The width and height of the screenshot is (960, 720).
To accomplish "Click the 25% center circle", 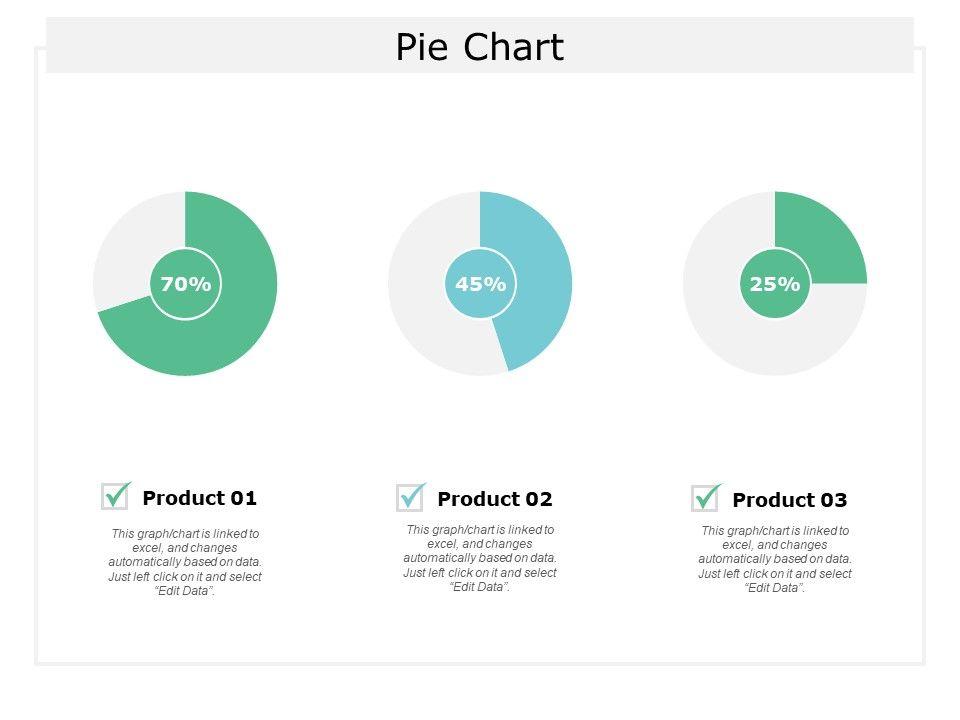I will point(775,284).
